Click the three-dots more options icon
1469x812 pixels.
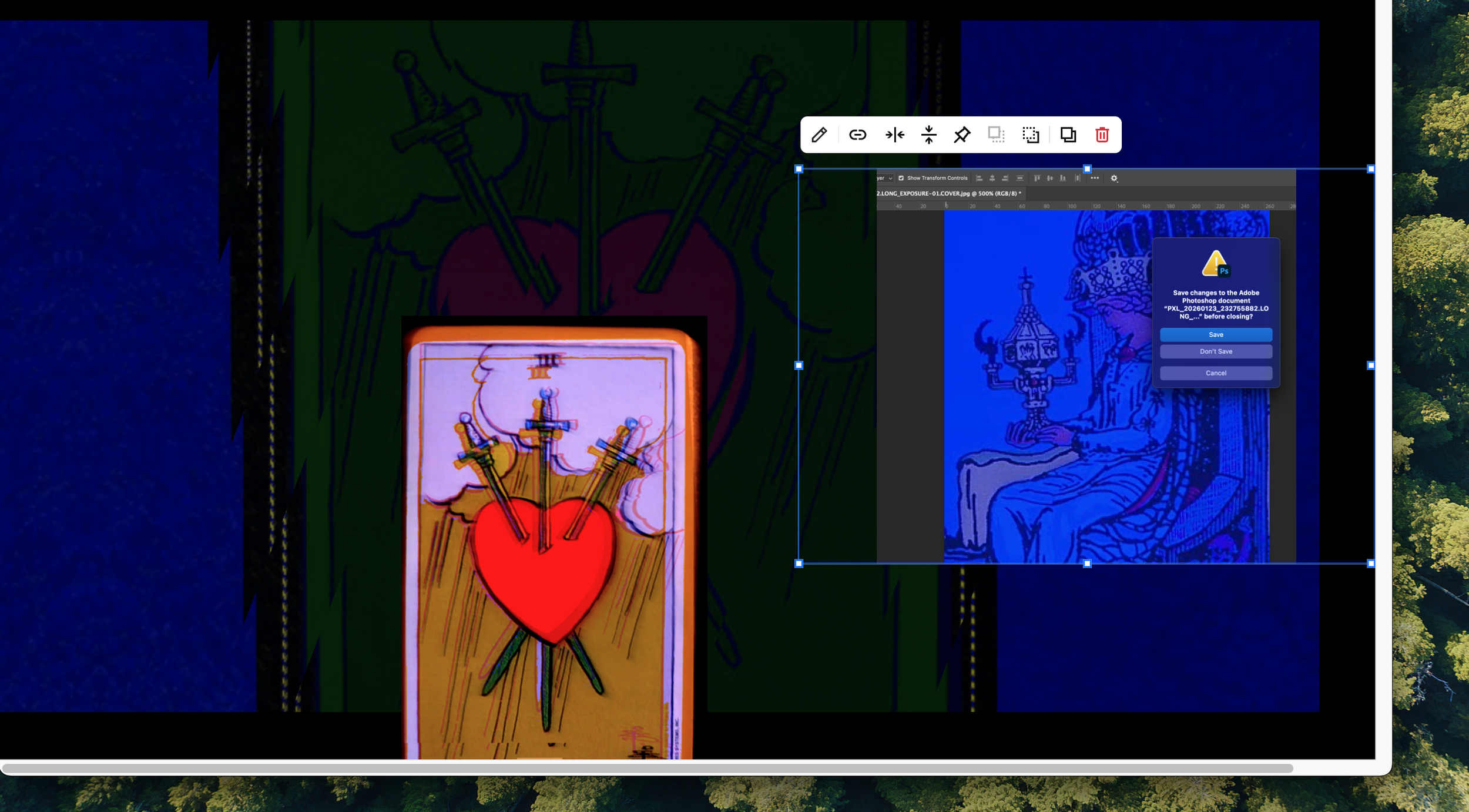pyautogui.click(x=1095, y=178)
